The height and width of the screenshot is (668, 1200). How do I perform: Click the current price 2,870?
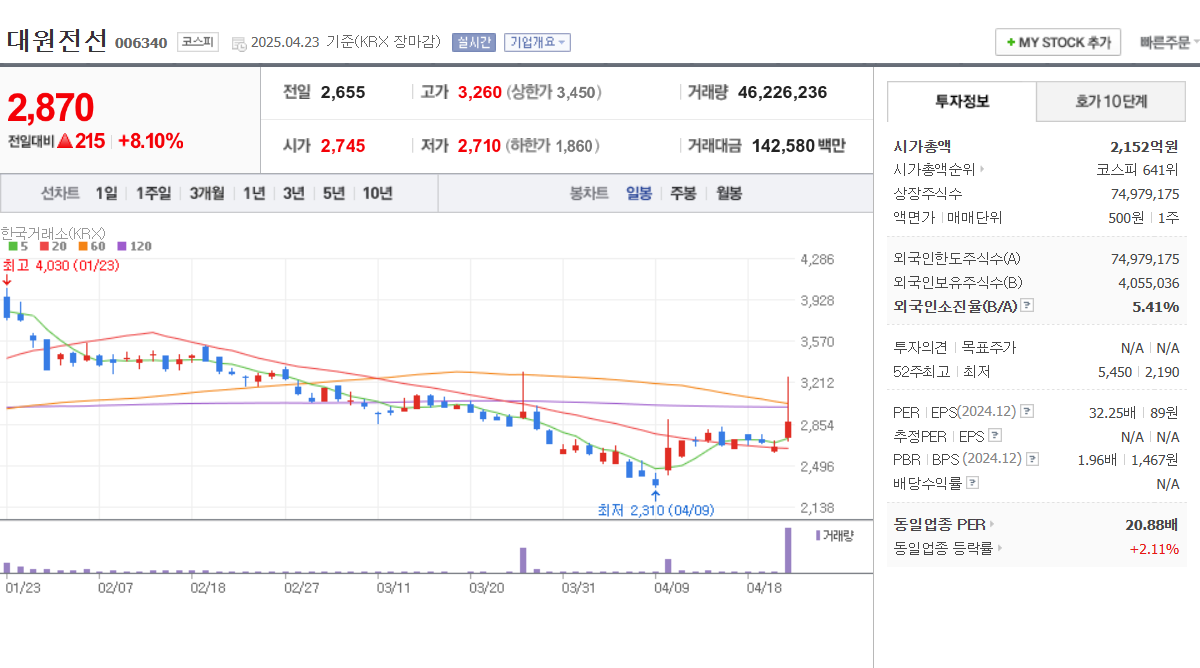(x=51, y=107)
